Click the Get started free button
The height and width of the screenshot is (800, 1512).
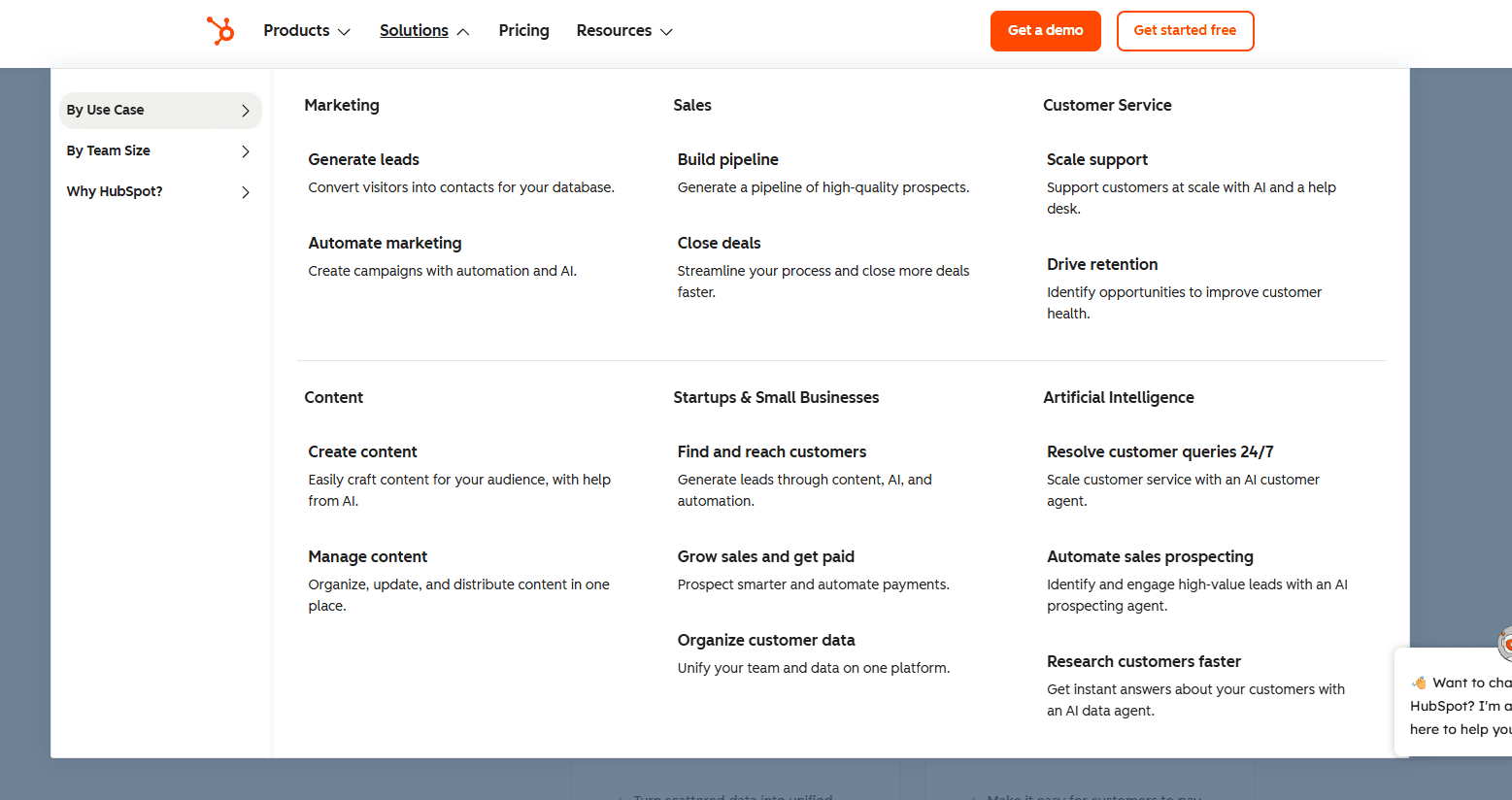coord(1185,31)
